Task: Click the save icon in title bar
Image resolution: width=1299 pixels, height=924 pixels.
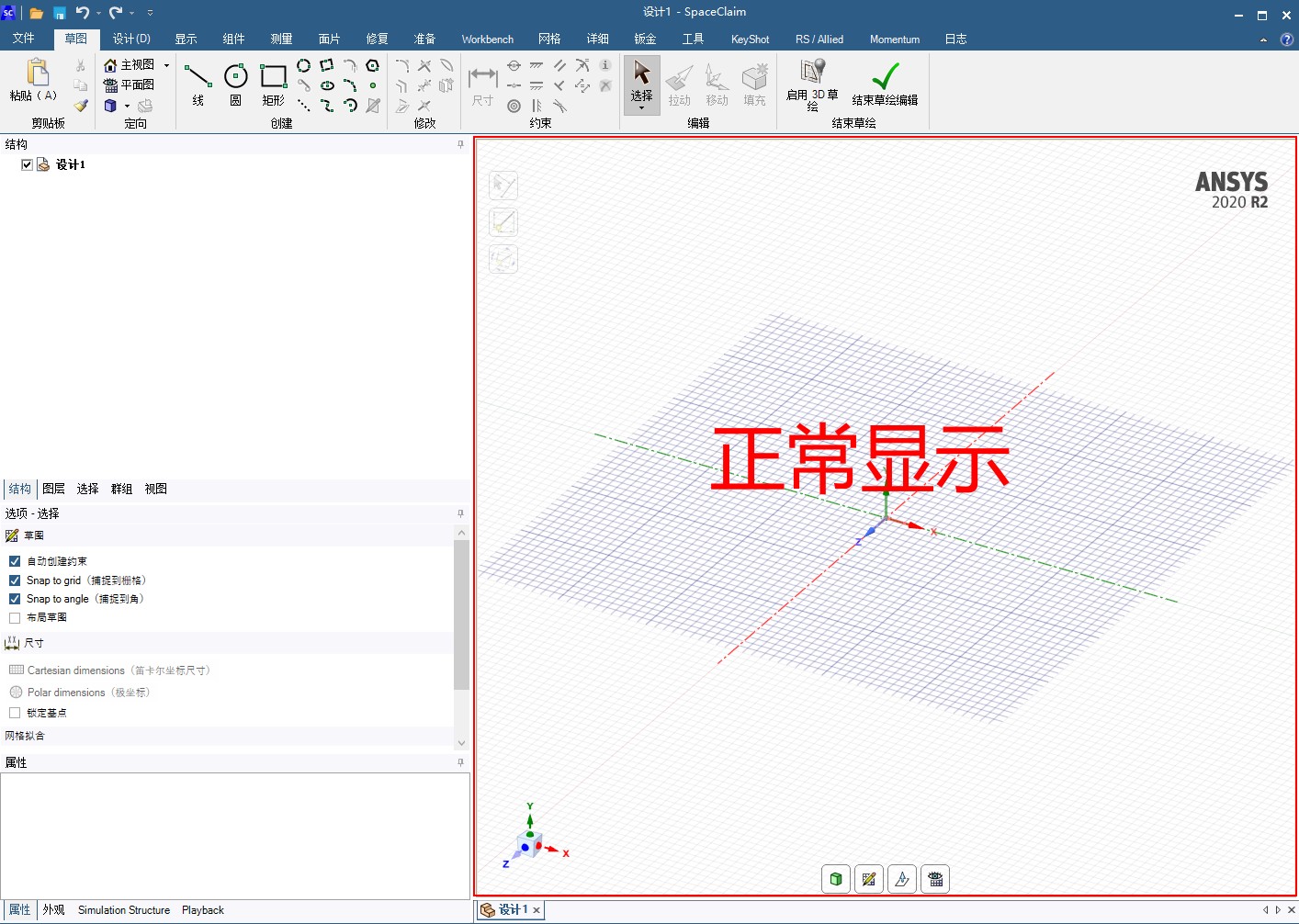Action: (60, 13)
